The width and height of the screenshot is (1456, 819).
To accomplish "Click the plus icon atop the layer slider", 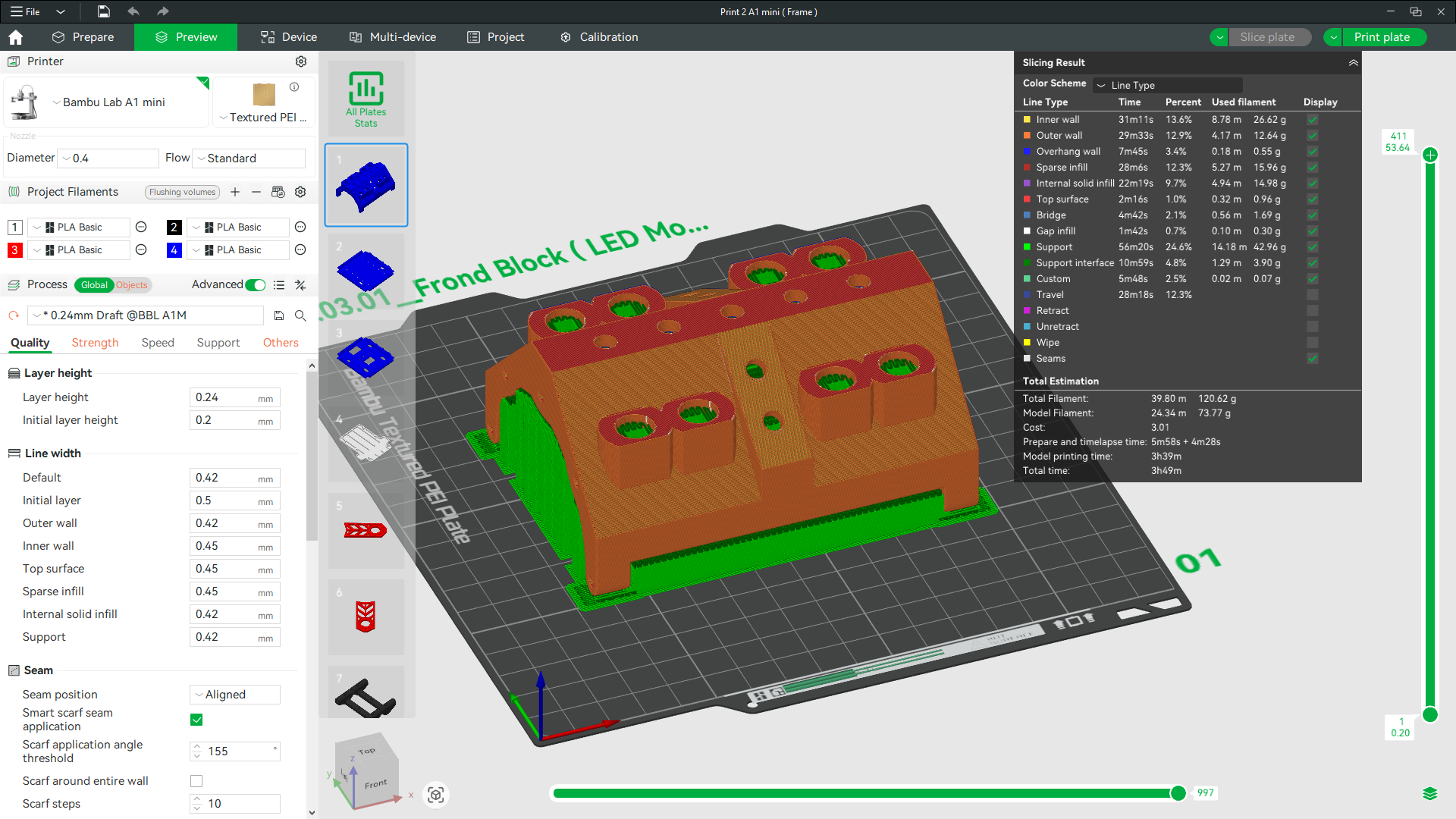I will (x=1430, y=155).
